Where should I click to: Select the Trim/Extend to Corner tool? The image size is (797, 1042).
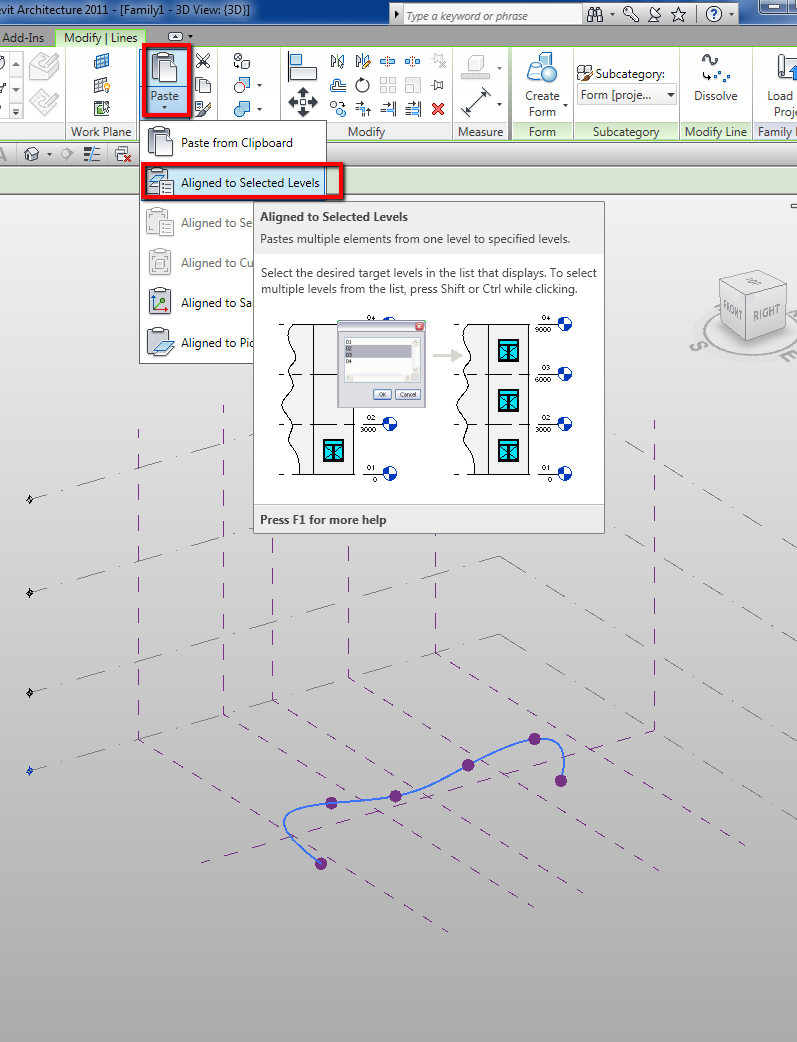pos(363,108)
